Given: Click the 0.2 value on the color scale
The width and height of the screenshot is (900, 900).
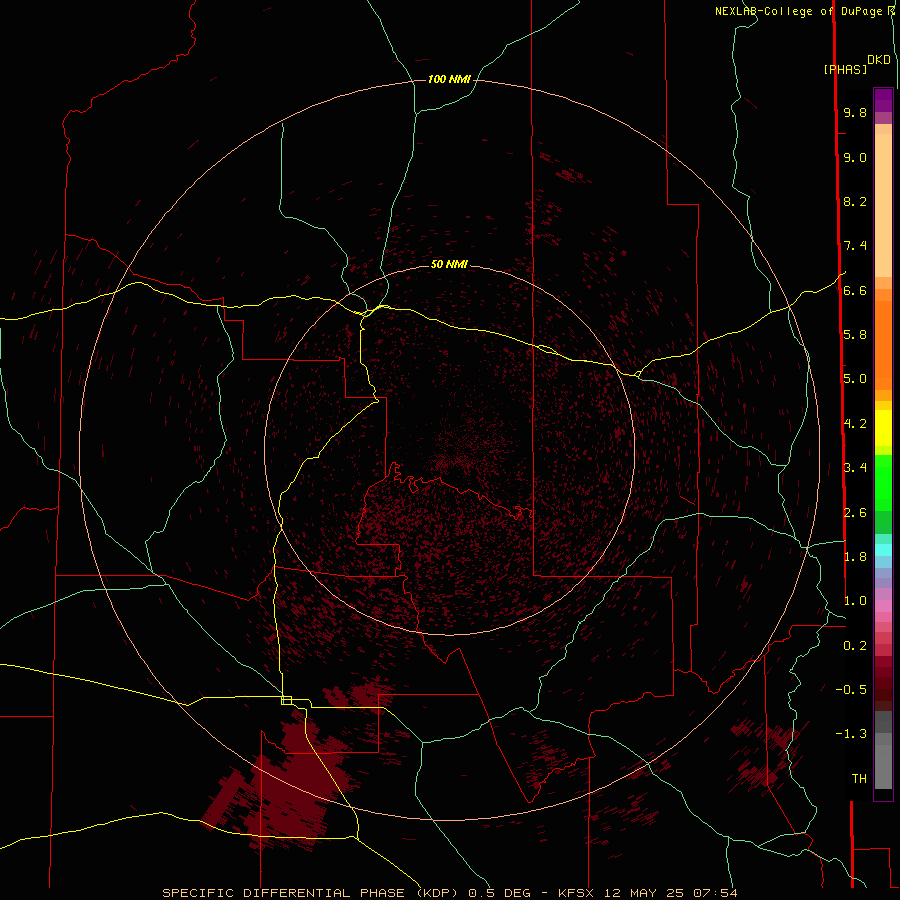Looking at the screenshot, I should [855, 646].
